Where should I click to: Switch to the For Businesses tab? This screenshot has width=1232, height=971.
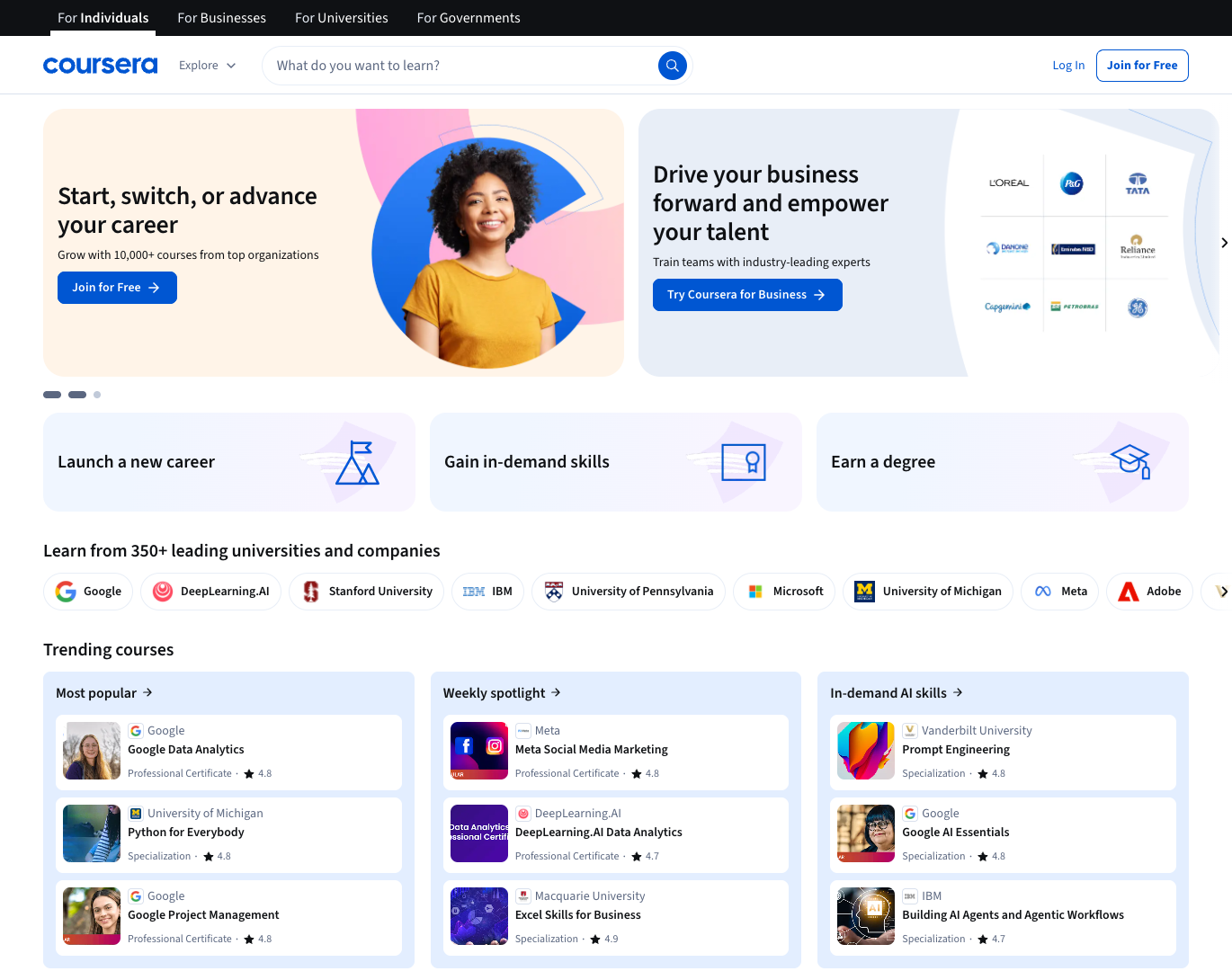tap(221, 17)
